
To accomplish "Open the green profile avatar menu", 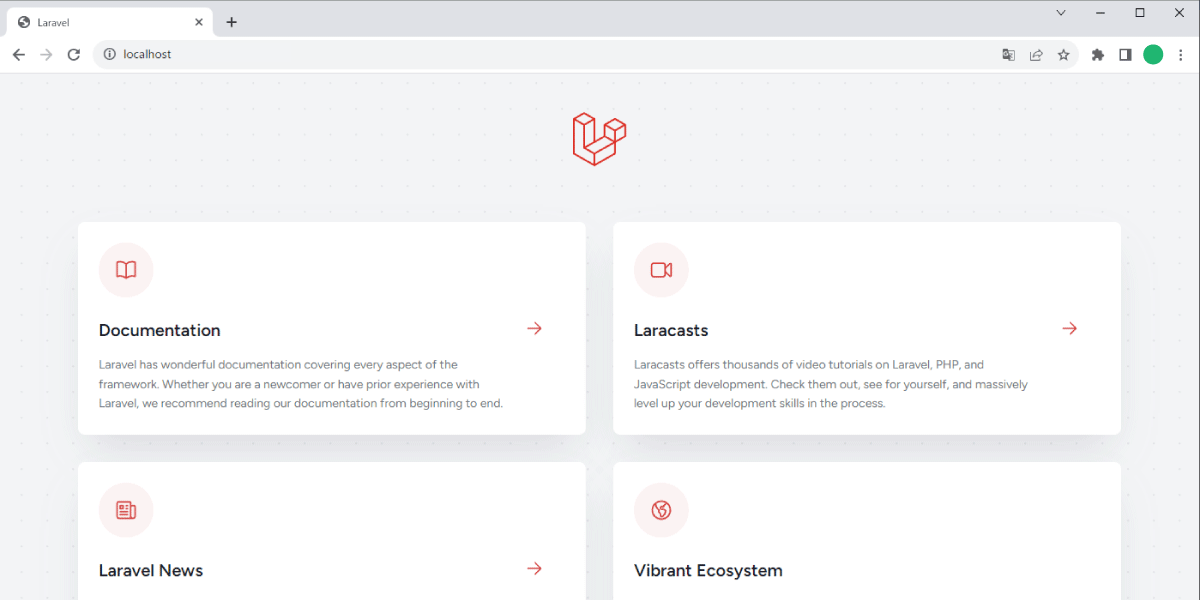I will pyautogui.click(x=1153, y=55).
